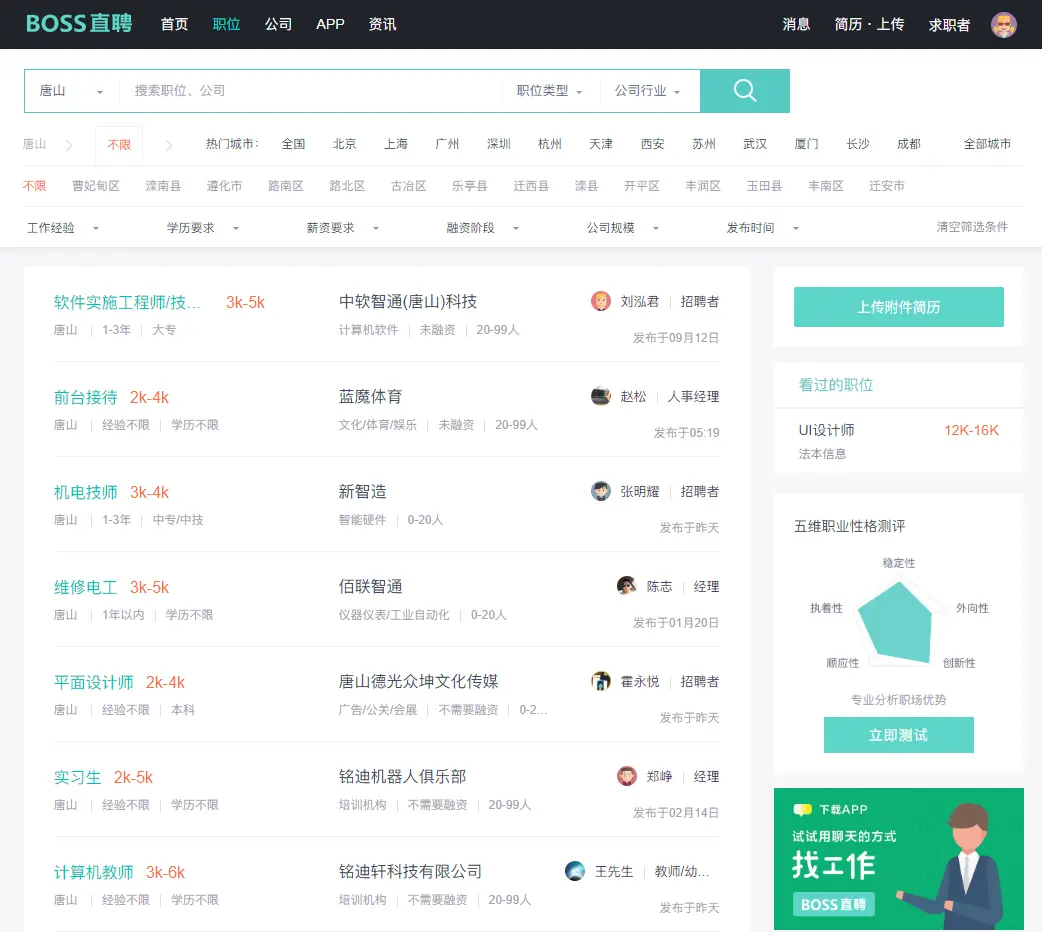Open the 平面设计师 job posting

click(93, 683)
